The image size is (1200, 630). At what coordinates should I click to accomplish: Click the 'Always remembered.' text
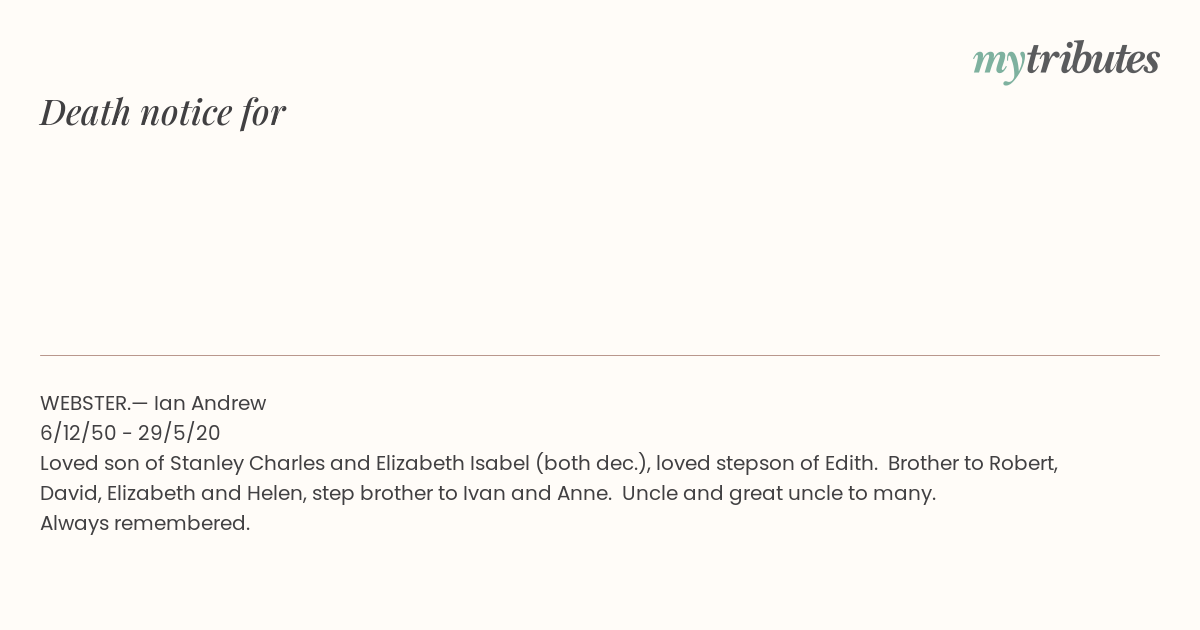tap(145, 523)
